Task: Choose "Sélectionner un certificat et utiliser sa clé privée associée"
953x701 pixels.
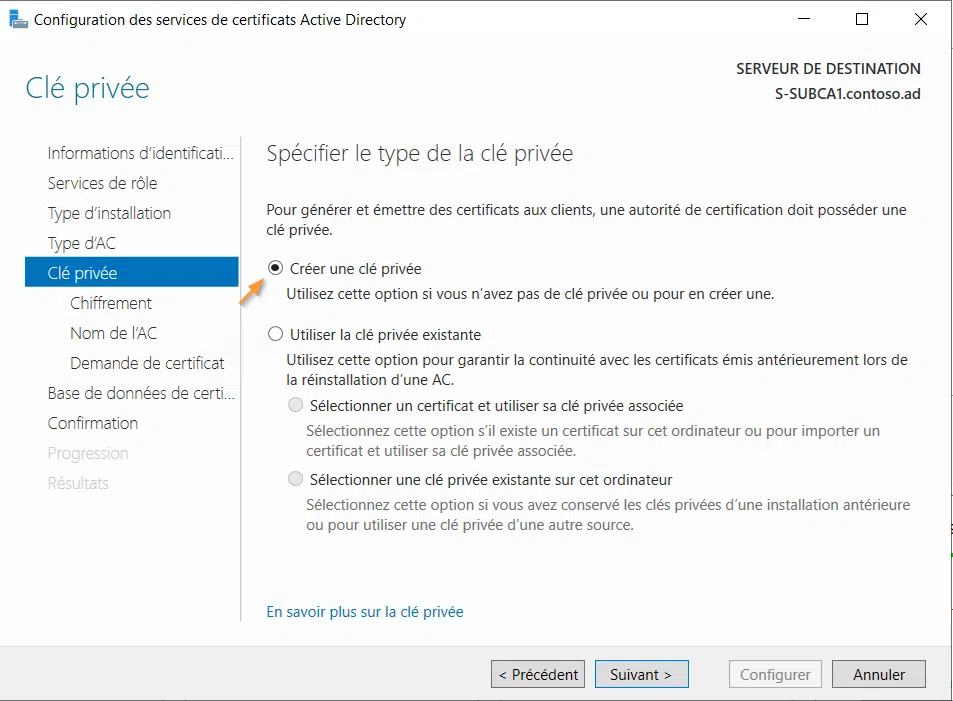Action: click(295, 404)
